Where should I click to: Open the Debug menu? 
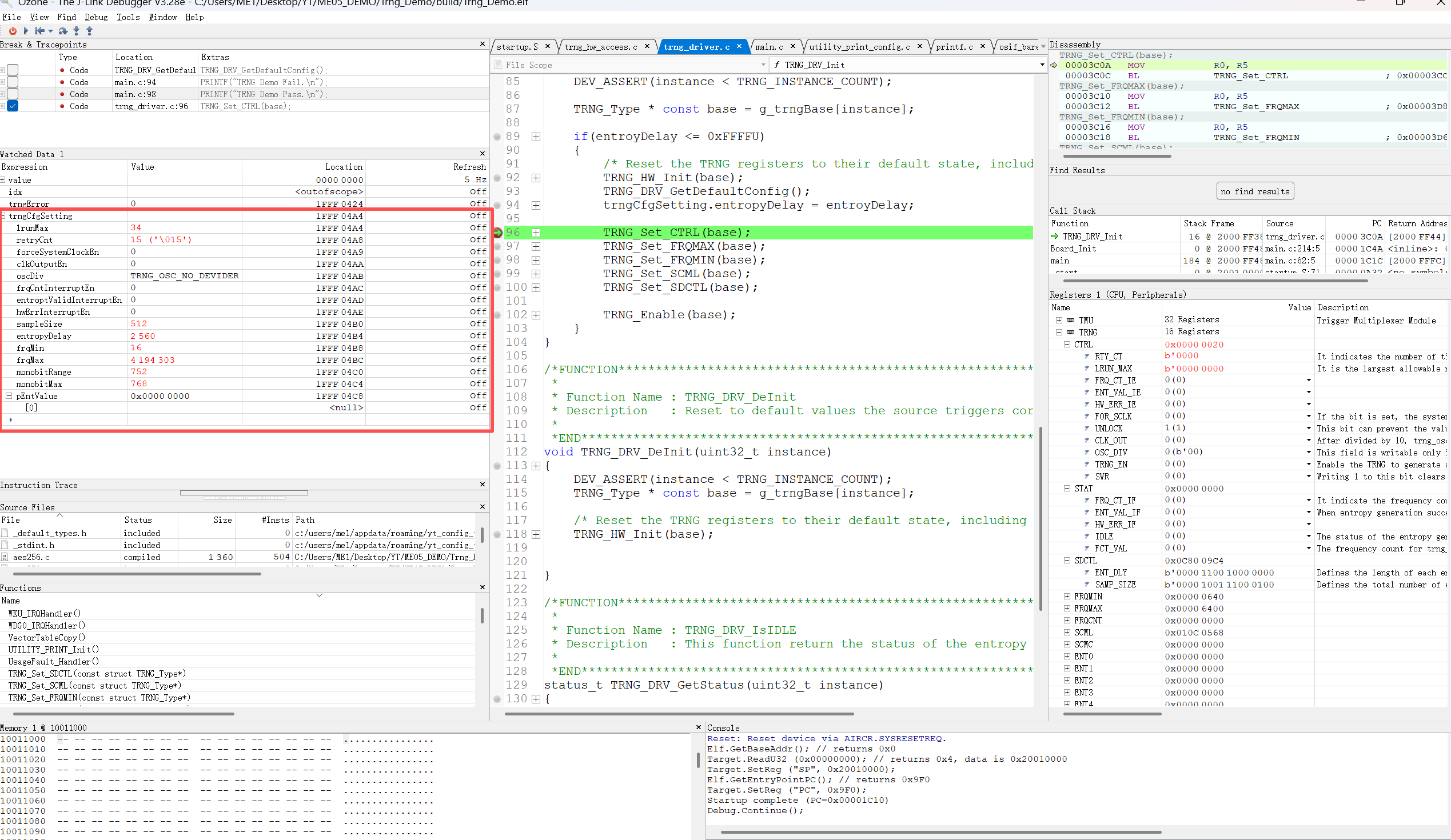pos(96,17)
